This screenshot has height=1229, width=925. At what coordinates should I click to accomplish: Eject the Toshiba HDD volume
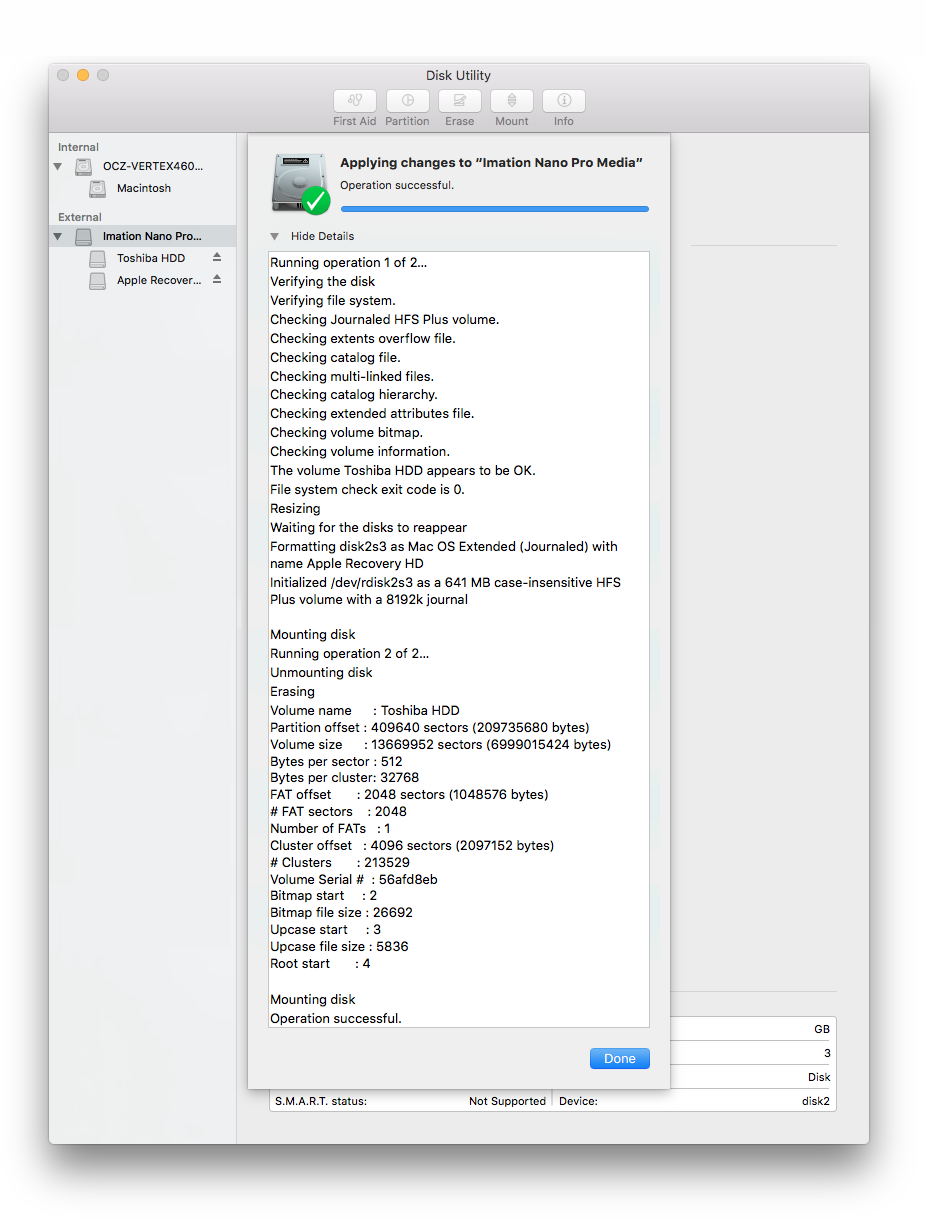[217, 258]
